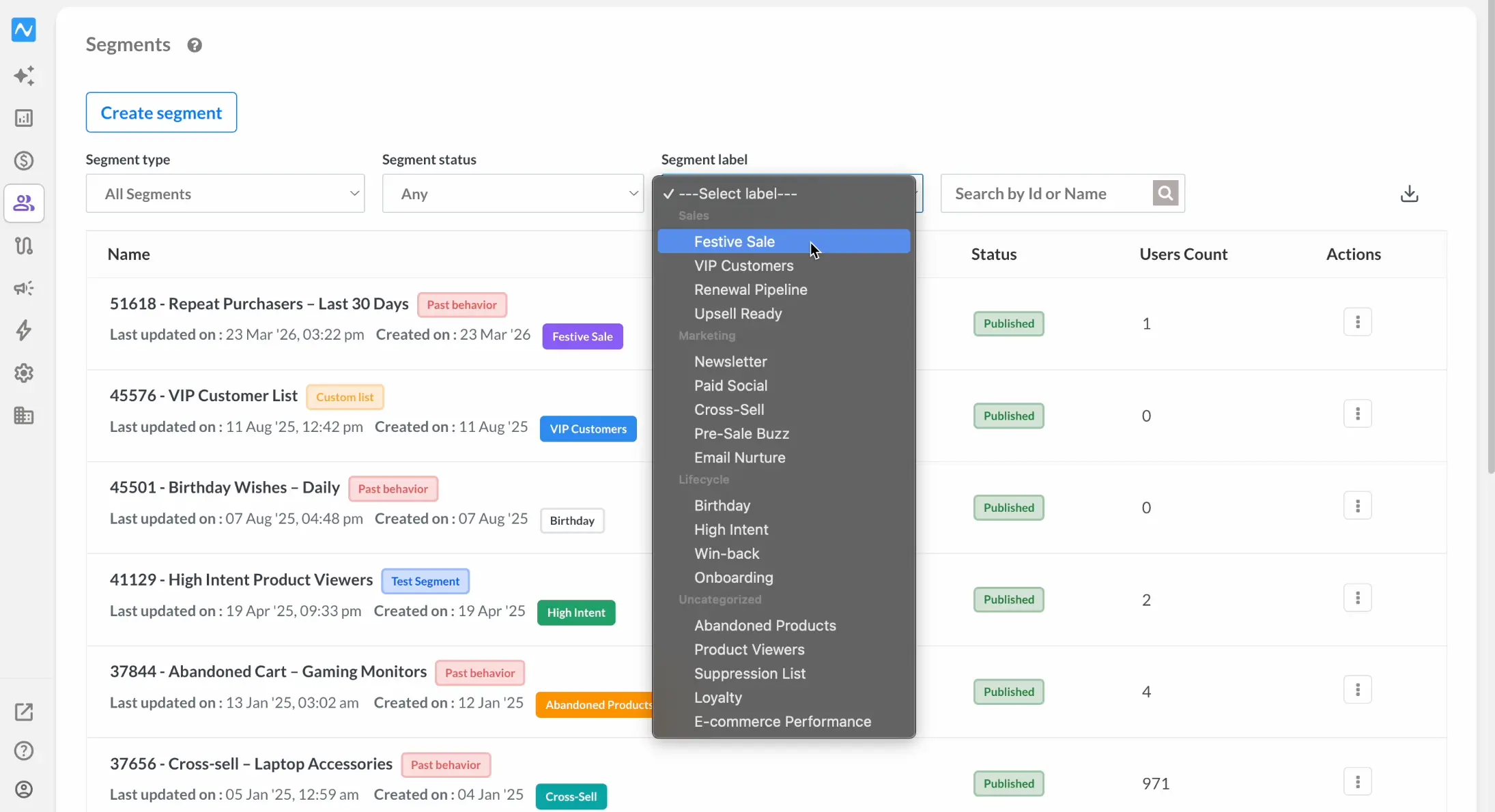Open the analytics chart icon in sidebar
Image resolution: width=1495 pixels, height=812 pixels.
coord(24,118)
